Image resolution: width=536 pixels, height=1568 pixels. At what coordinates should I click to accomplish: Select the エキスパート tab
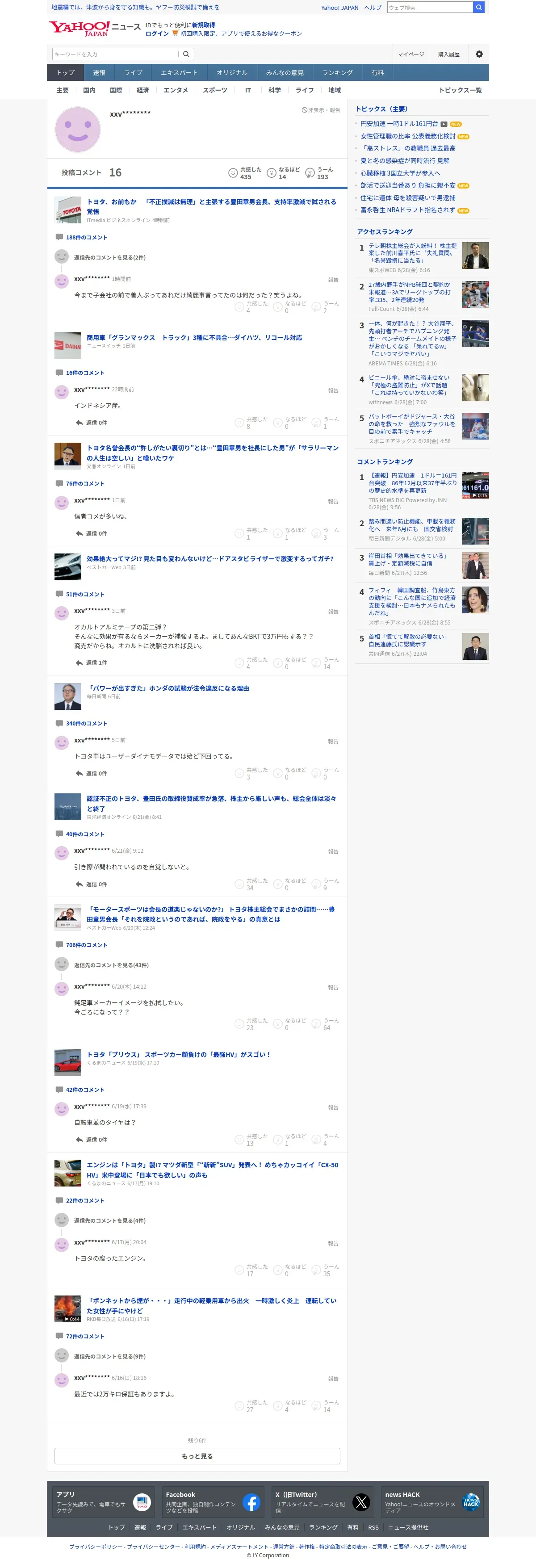point(179,72)
